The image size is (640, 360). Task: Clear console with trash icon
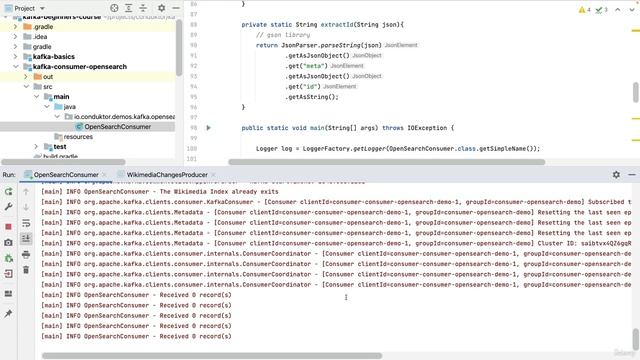26,270
